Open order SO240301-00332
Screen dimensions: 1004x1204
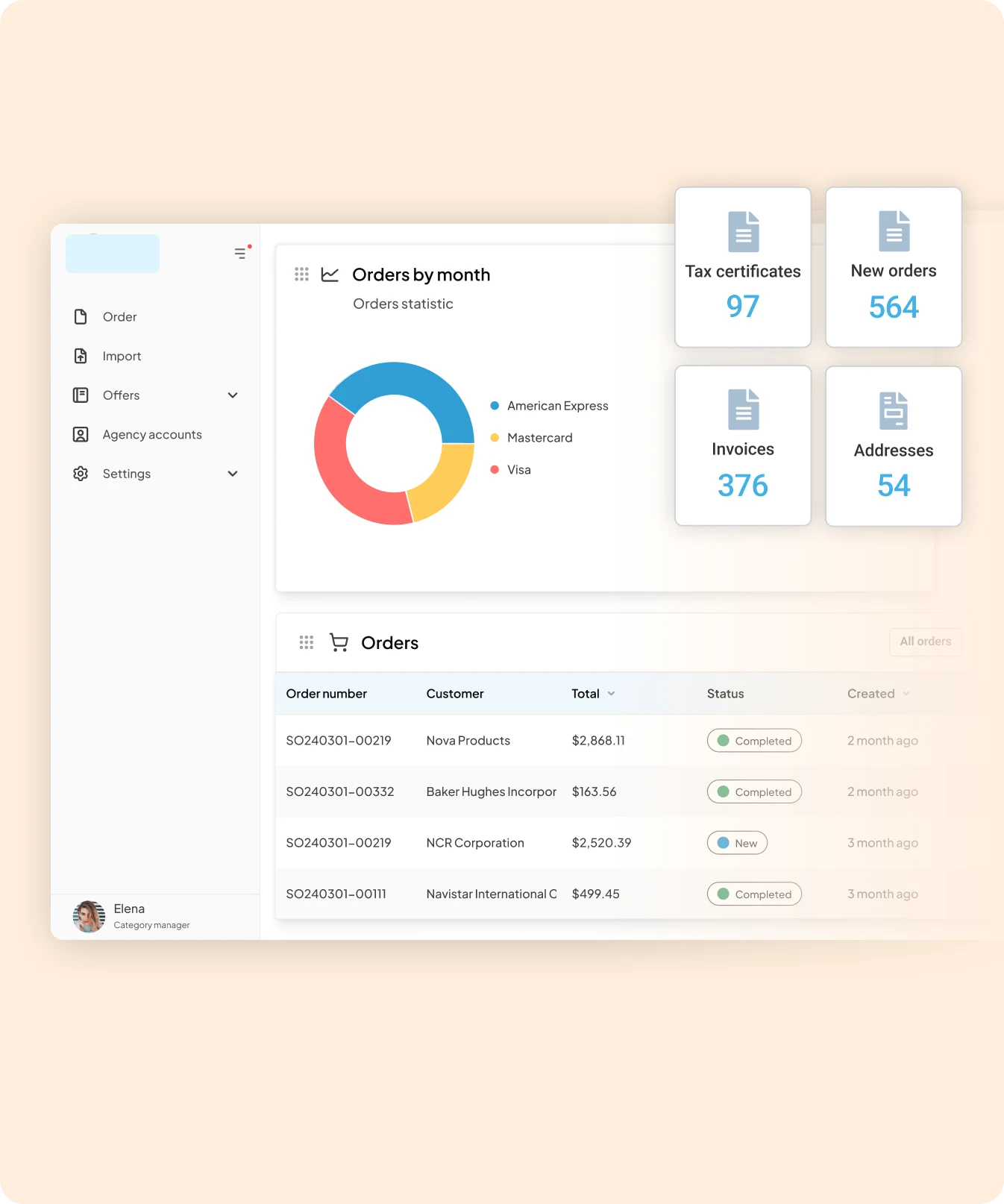pyautogui.click(x=340, y=791)
